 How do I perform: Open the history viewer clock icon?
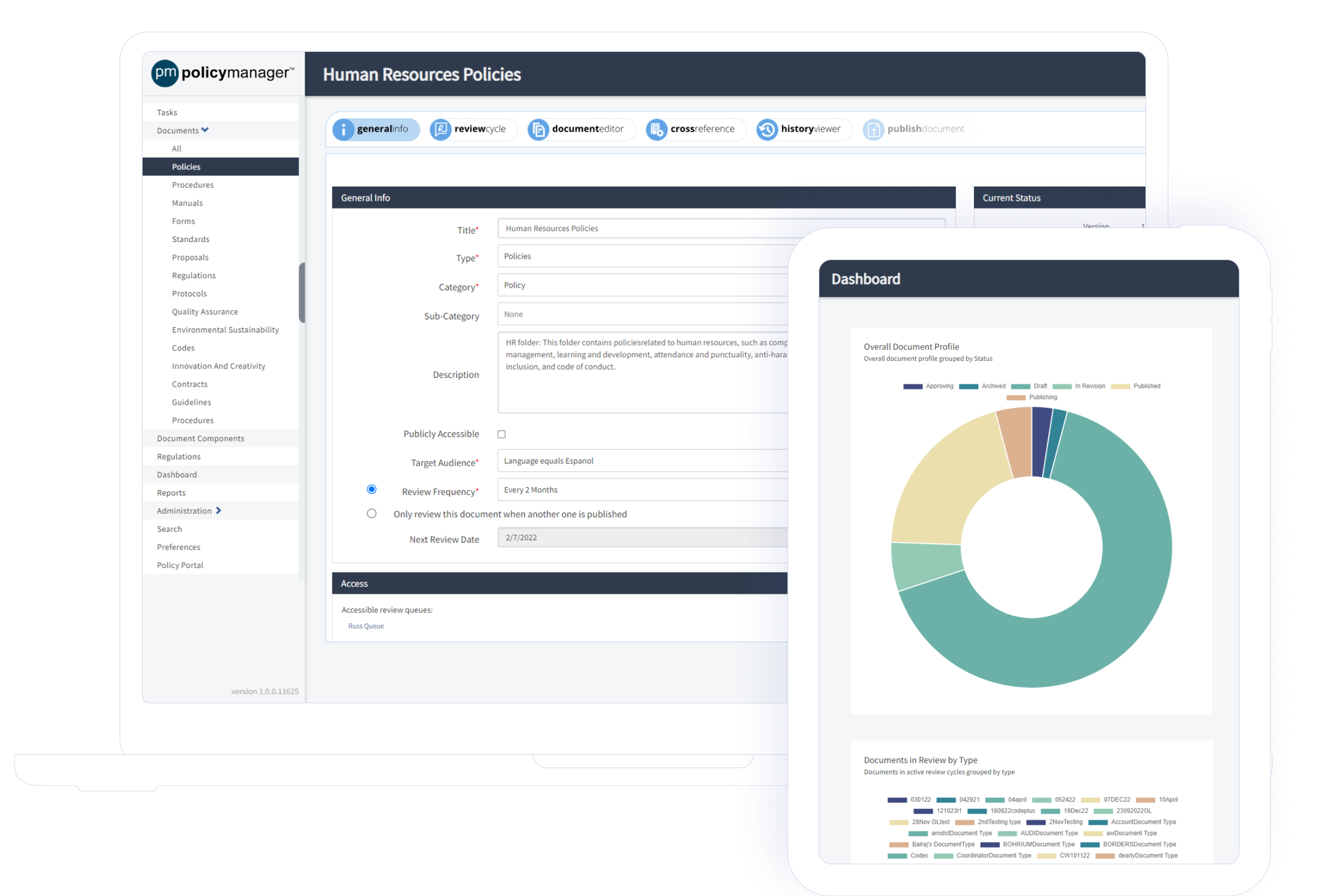click(767, 130)
